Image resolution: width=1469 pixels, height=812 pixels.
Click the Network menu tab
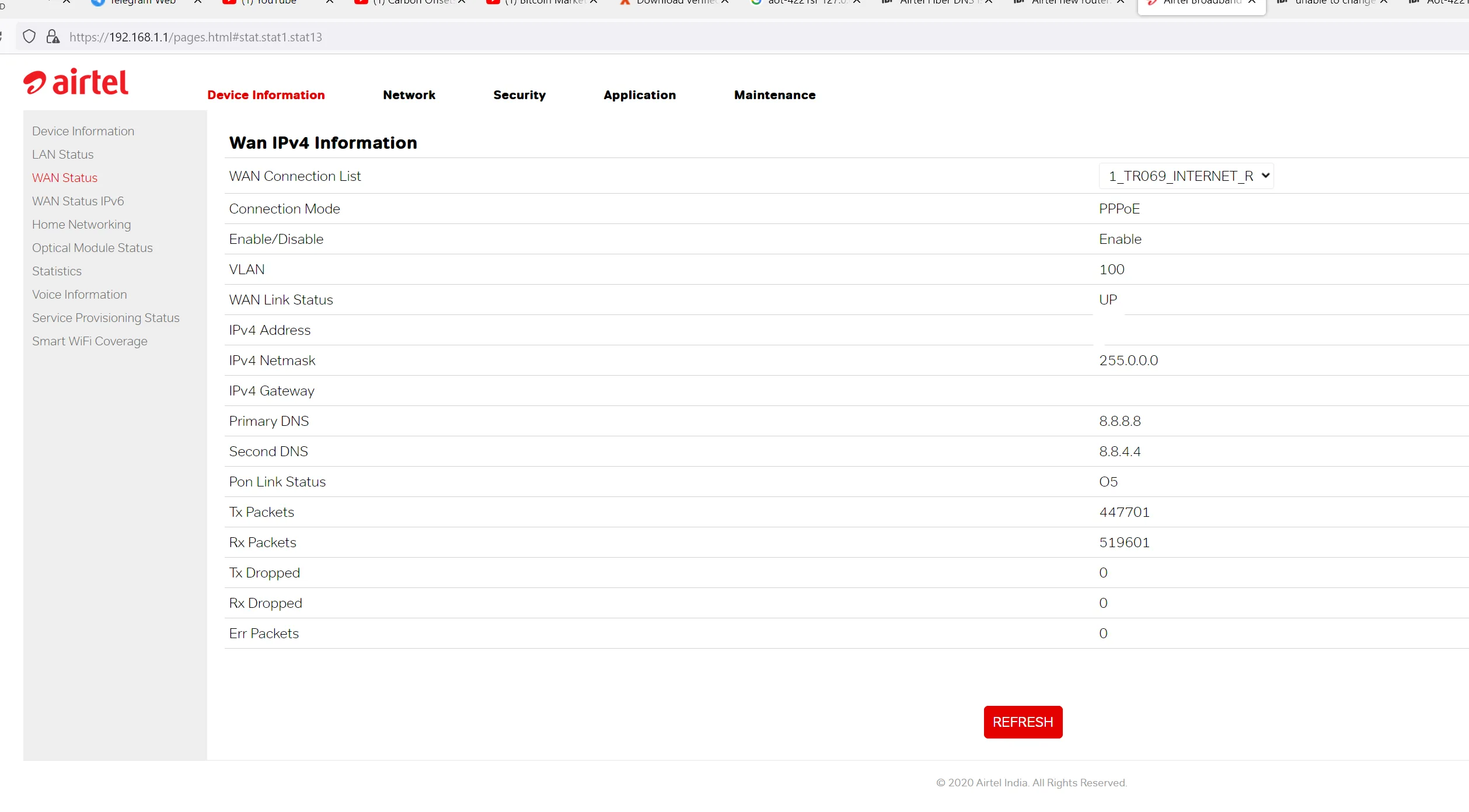point(409,94)
